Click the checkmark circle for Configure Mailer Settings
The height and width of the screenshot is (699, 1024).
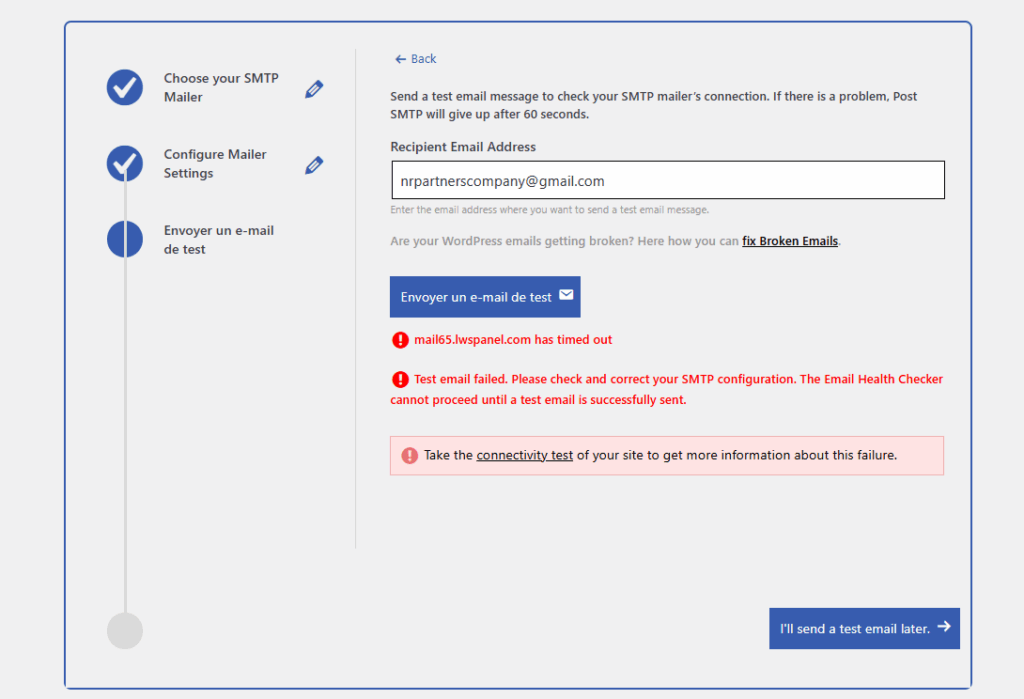125,163
